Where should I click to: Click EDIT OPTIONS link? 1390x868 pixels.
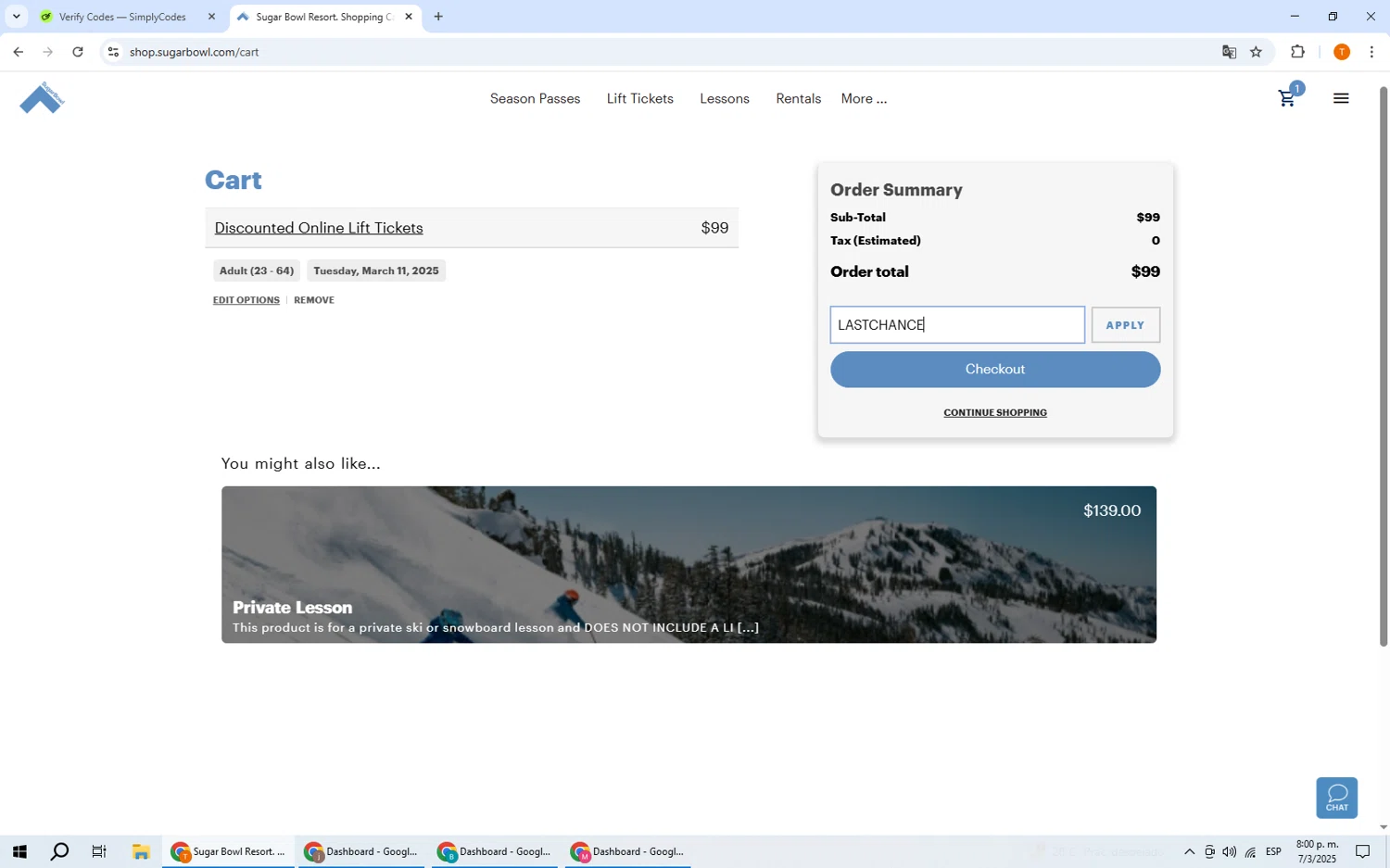(246, 300)
